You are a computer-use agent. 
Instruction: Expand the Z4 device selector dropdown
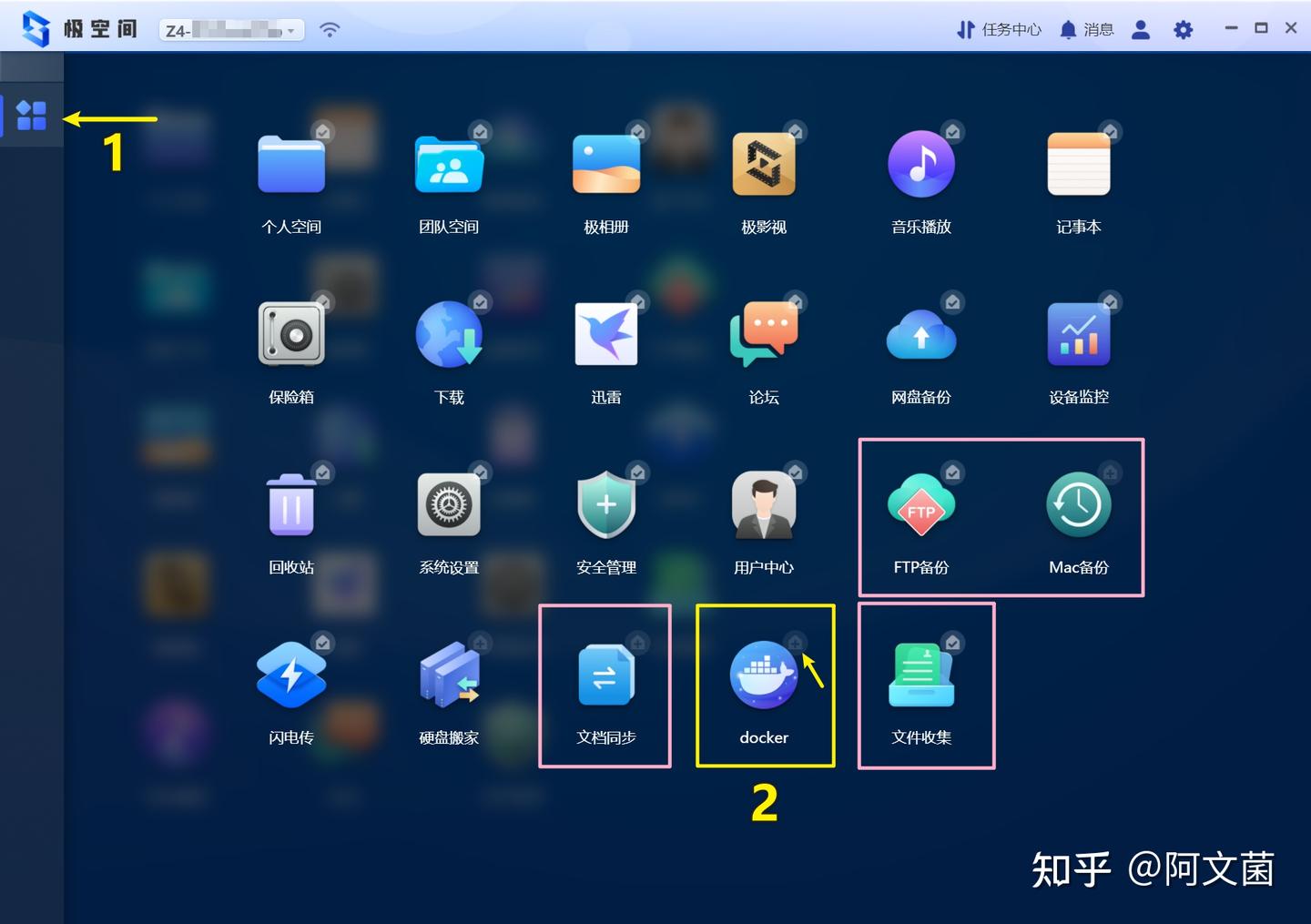point(290,28)
